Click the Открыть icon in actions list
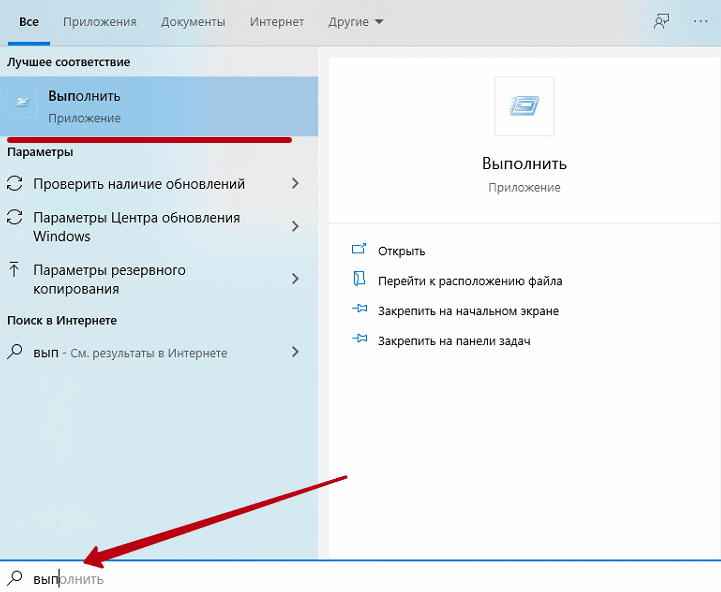The width and height of the screenshot is (721, 592). point(360,250)
